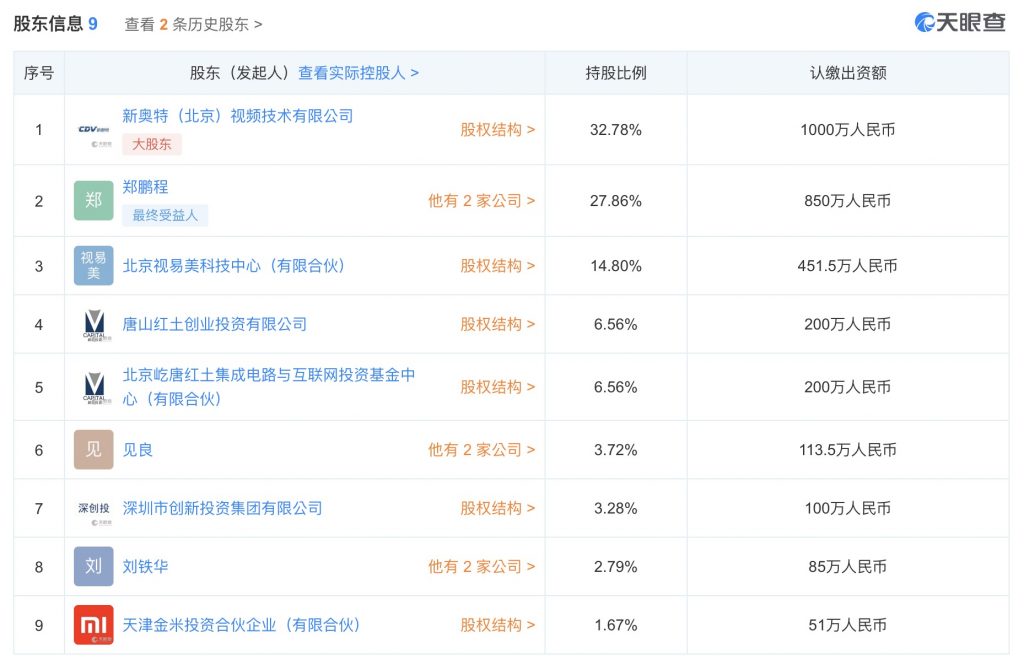Click the 天眼查 logo at top right
1024x670 pixels.
pos(960,22)
